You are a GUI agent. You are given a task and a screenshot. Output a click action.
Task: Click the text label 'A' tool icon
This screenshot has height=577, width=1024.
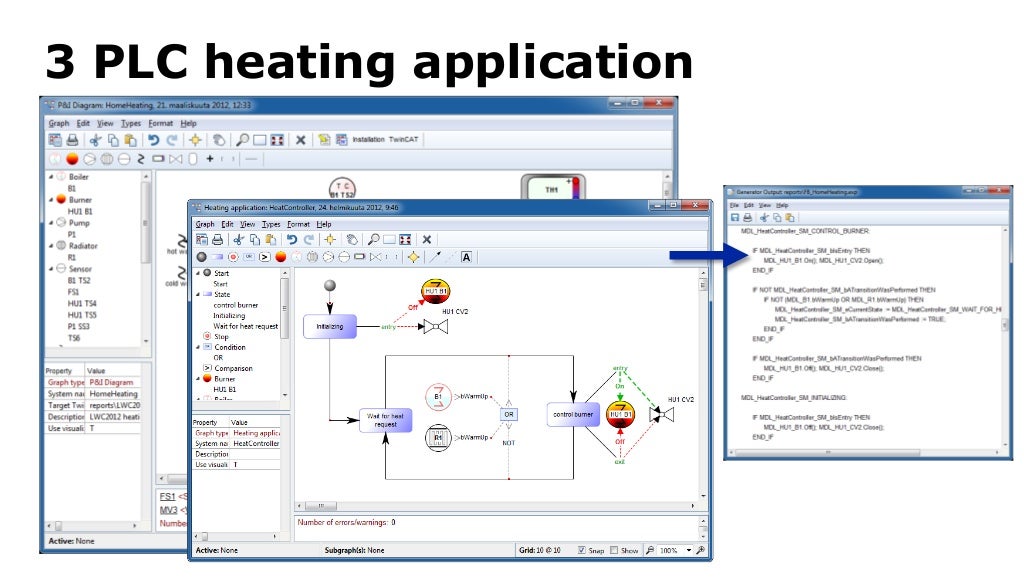(x=466, y=257)
